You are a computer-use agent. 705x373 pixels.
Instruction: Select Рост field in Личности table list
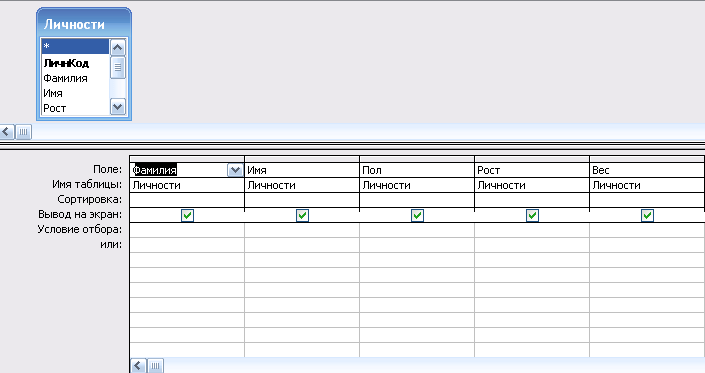point(75,108)
